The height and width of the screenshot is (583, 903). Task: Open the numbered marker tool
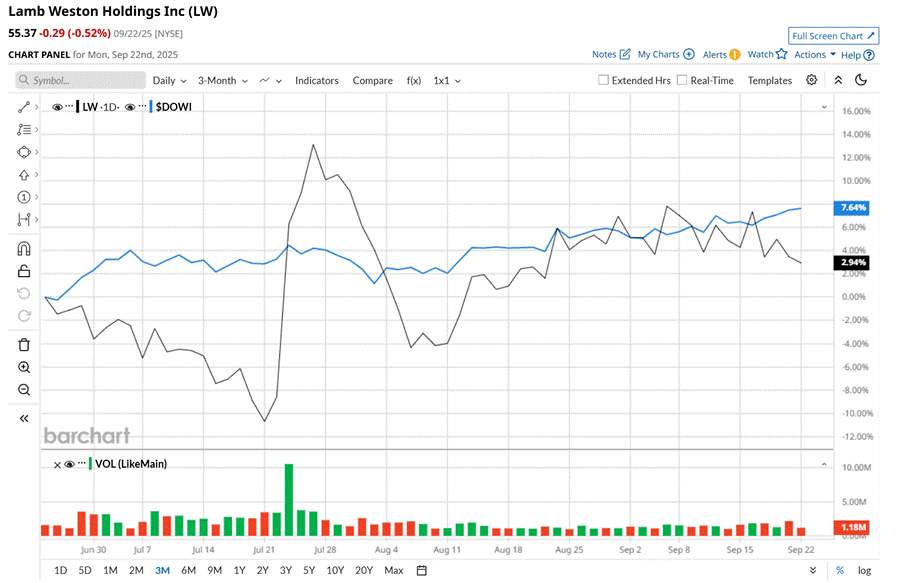[24, 197]
